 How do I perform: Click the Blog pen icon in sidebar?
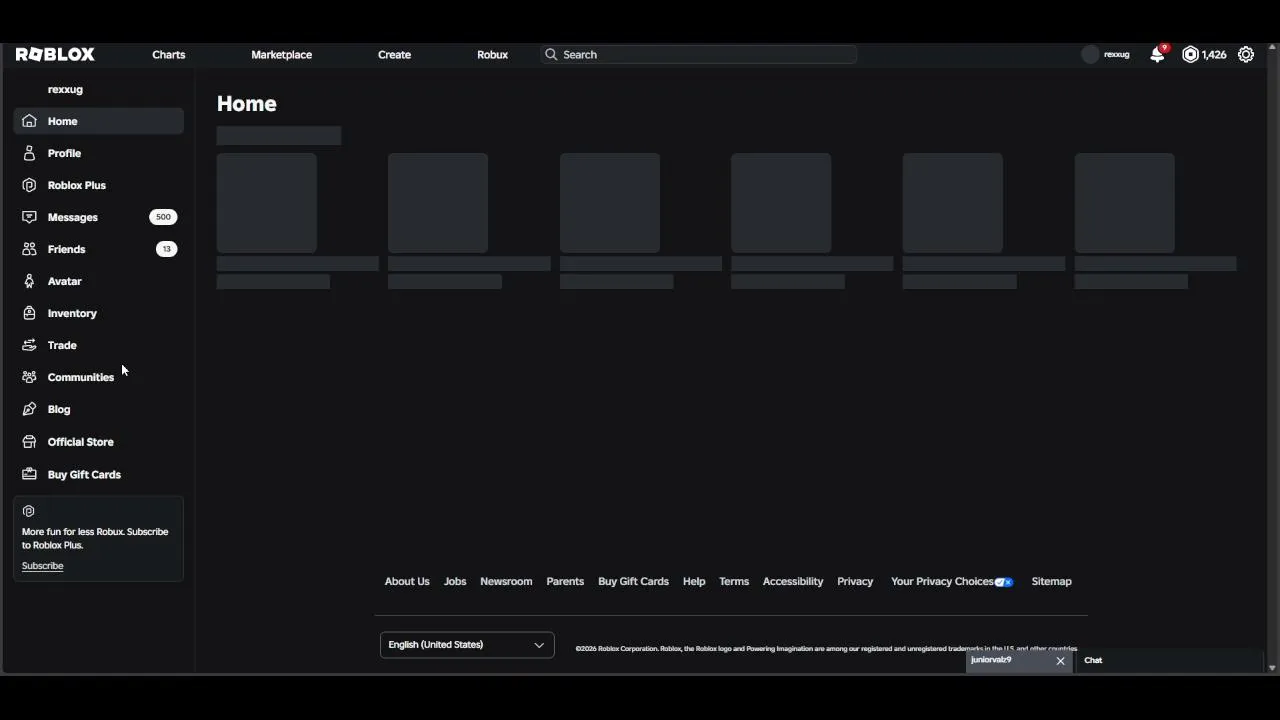pyautogui.click(x=29, y=409)
